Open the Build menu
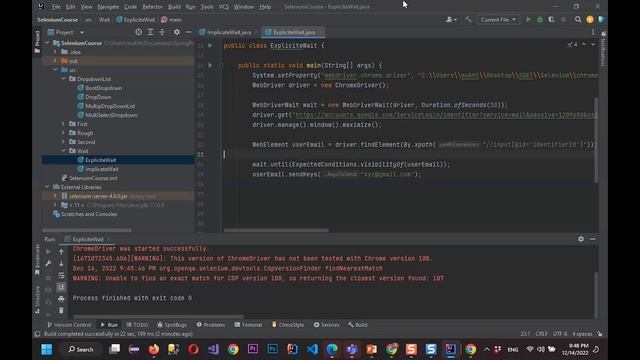The height and width of the screenshot is (360, 640). pyautogui.click(x=174, y=7)
